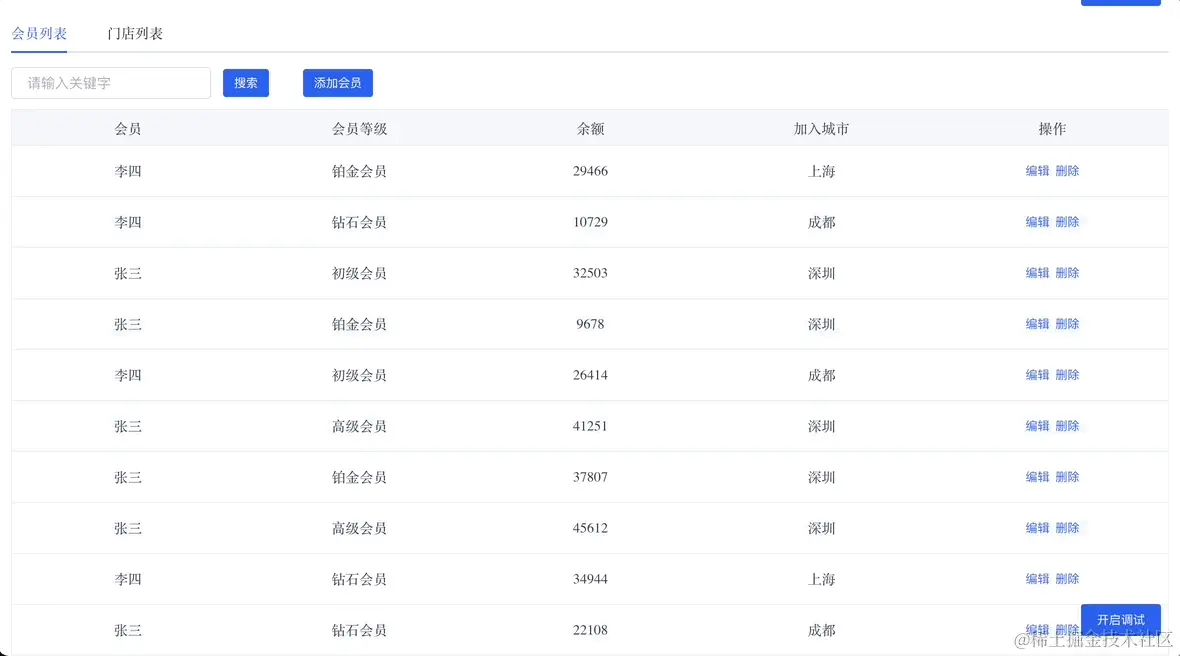Click 编辑 in the 10729 row
Viewport: 1180px width, 656px height.
pyautogui.click(x=1037, y=222)
